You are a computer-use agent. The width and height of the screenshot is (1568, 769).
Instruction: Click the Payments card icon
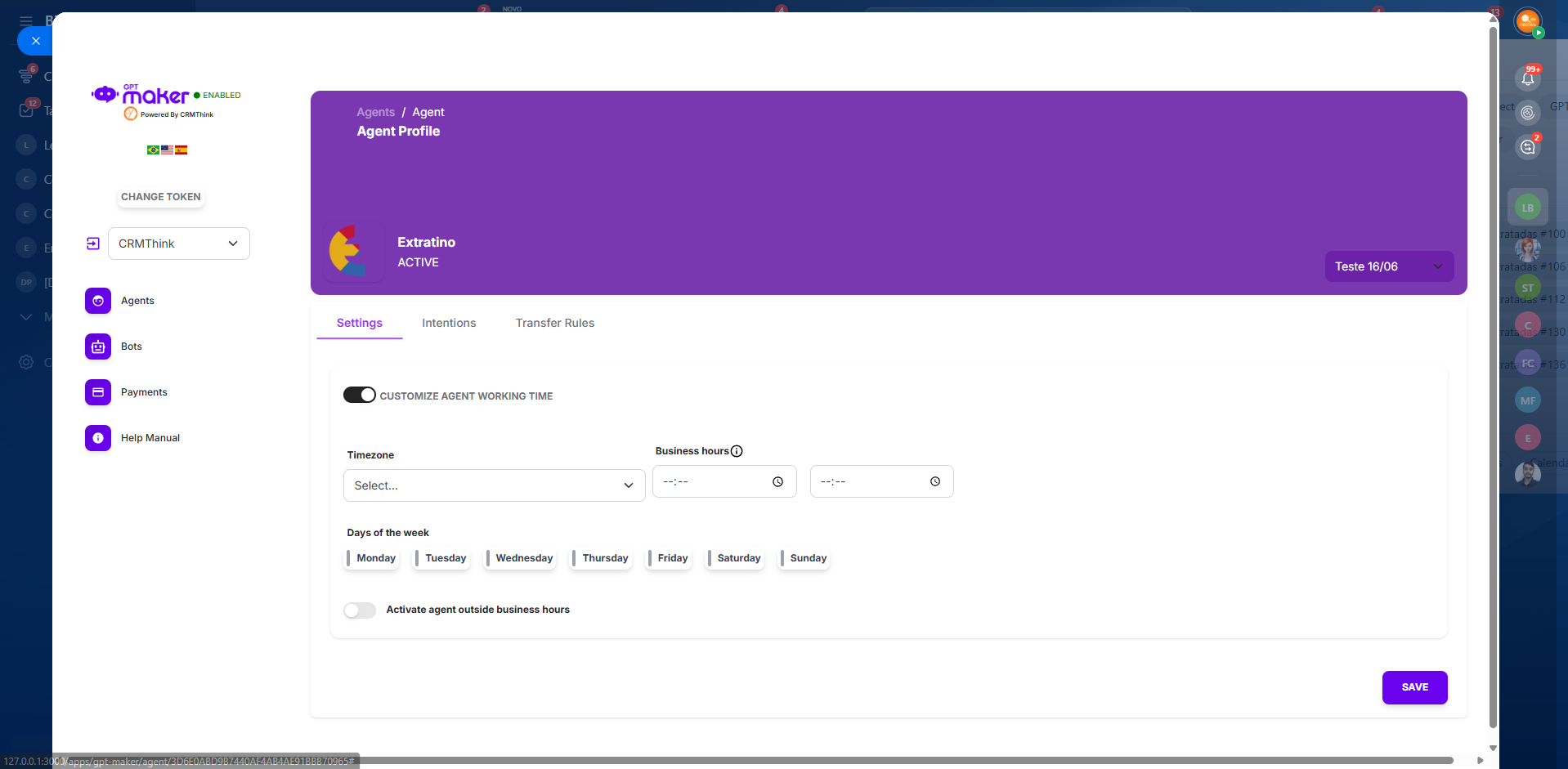point(98,392)
